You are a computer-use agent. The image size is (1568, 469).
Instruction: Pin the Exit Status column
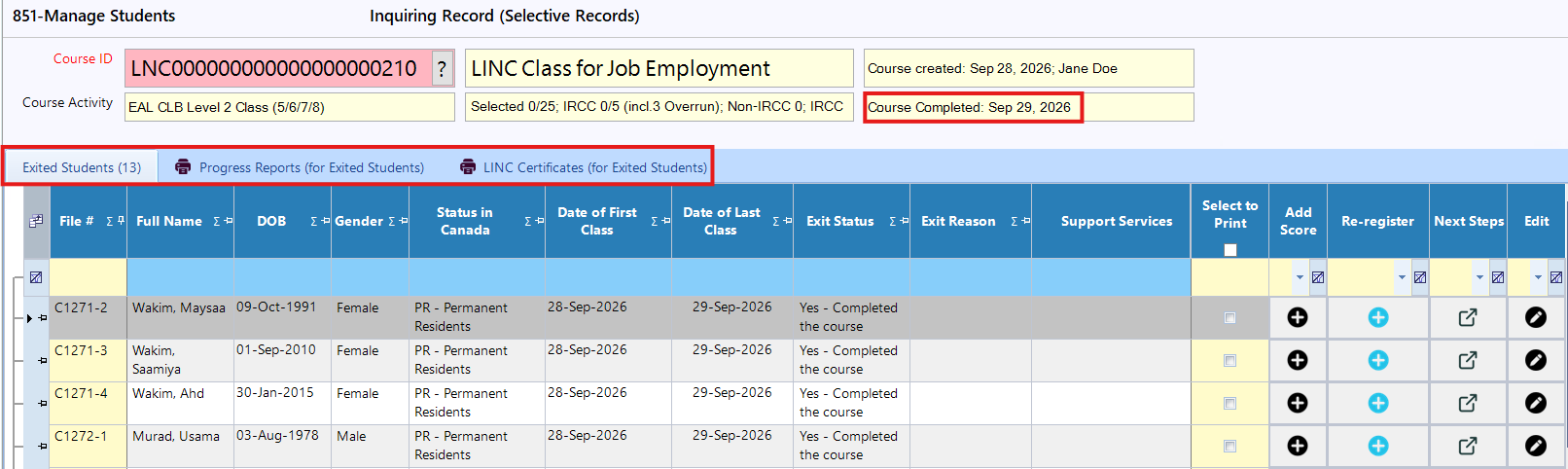coord(904,222)
